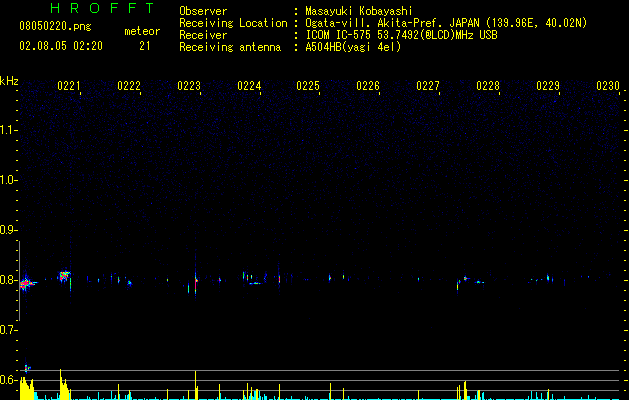The image size is (629, 400).
Task: Click the 'meteor' count label
Action: (x=142, y=31)
